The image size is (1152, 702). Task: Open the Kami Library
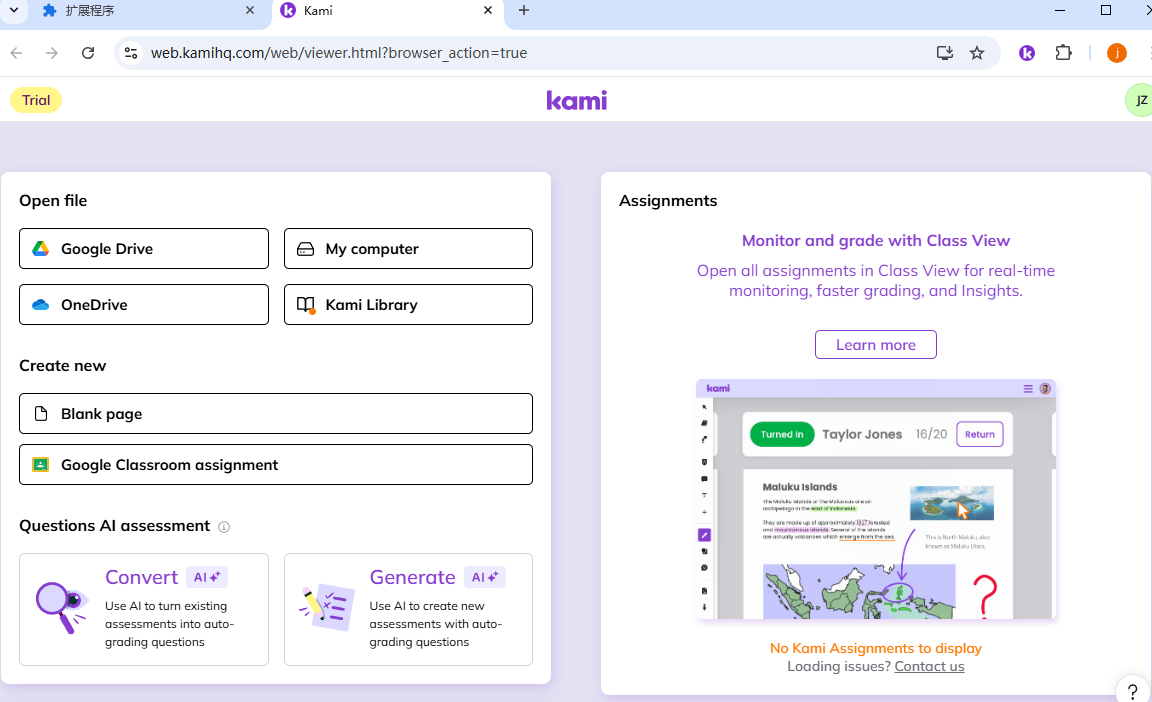[408, 305]
